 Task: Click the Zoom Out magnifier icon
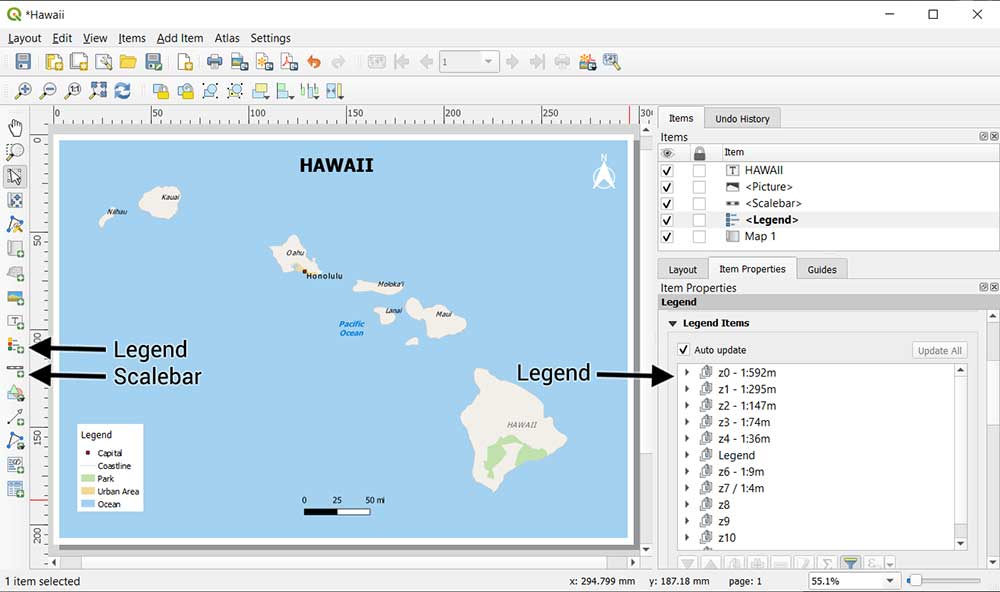click(48, 91)
